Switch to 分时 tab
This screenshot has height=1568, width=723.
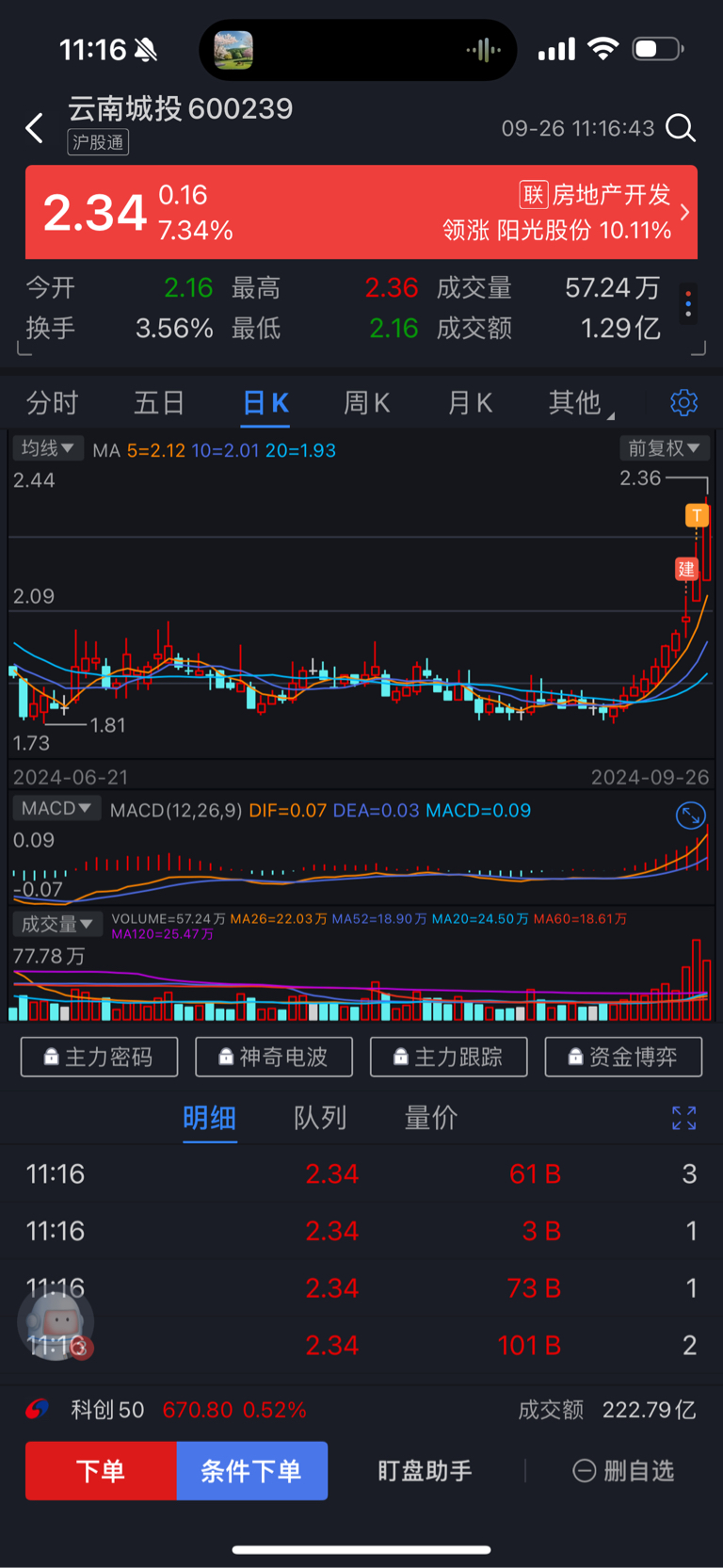pos(53,403)
